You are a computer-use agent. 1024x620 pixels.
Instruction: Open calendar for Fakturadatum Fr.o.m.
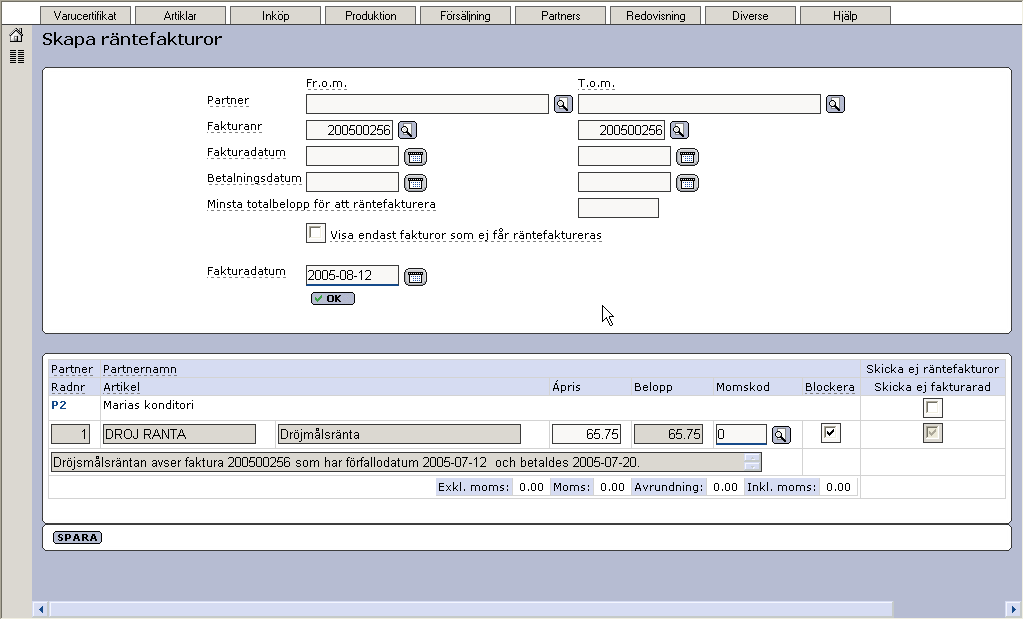pyautogui.click(x=415, y=157)
